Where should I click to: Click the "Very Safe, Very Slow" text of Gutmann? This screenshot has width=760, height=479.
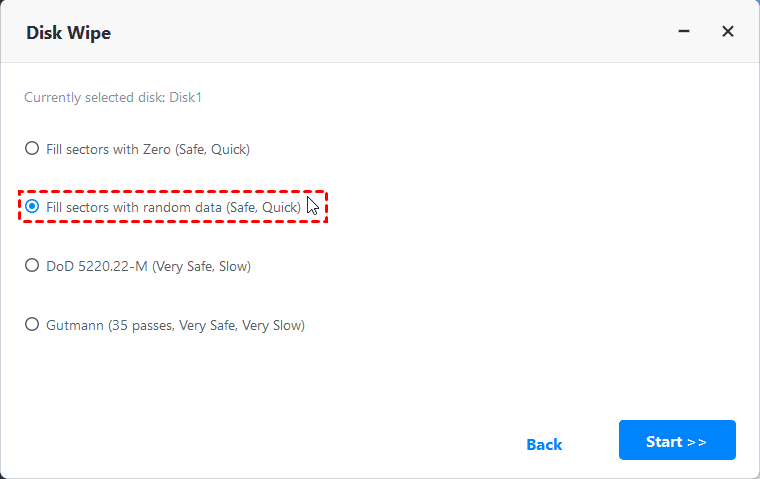[242, 325]
